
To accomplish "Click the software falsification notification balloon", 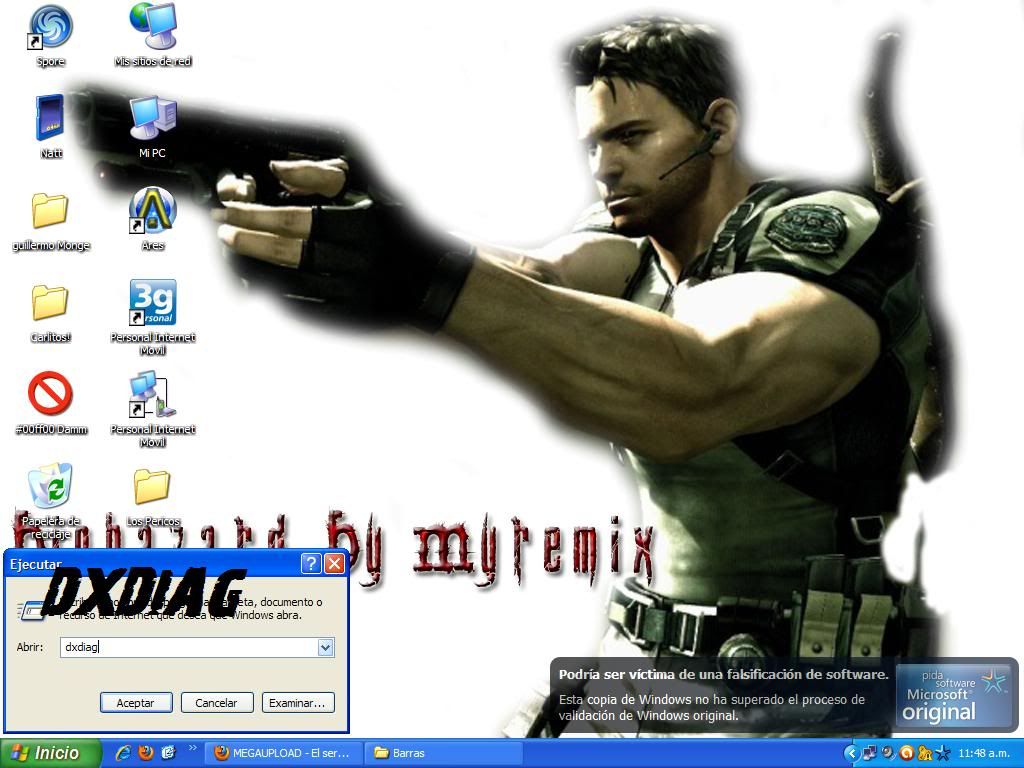I will pos(784,697).
